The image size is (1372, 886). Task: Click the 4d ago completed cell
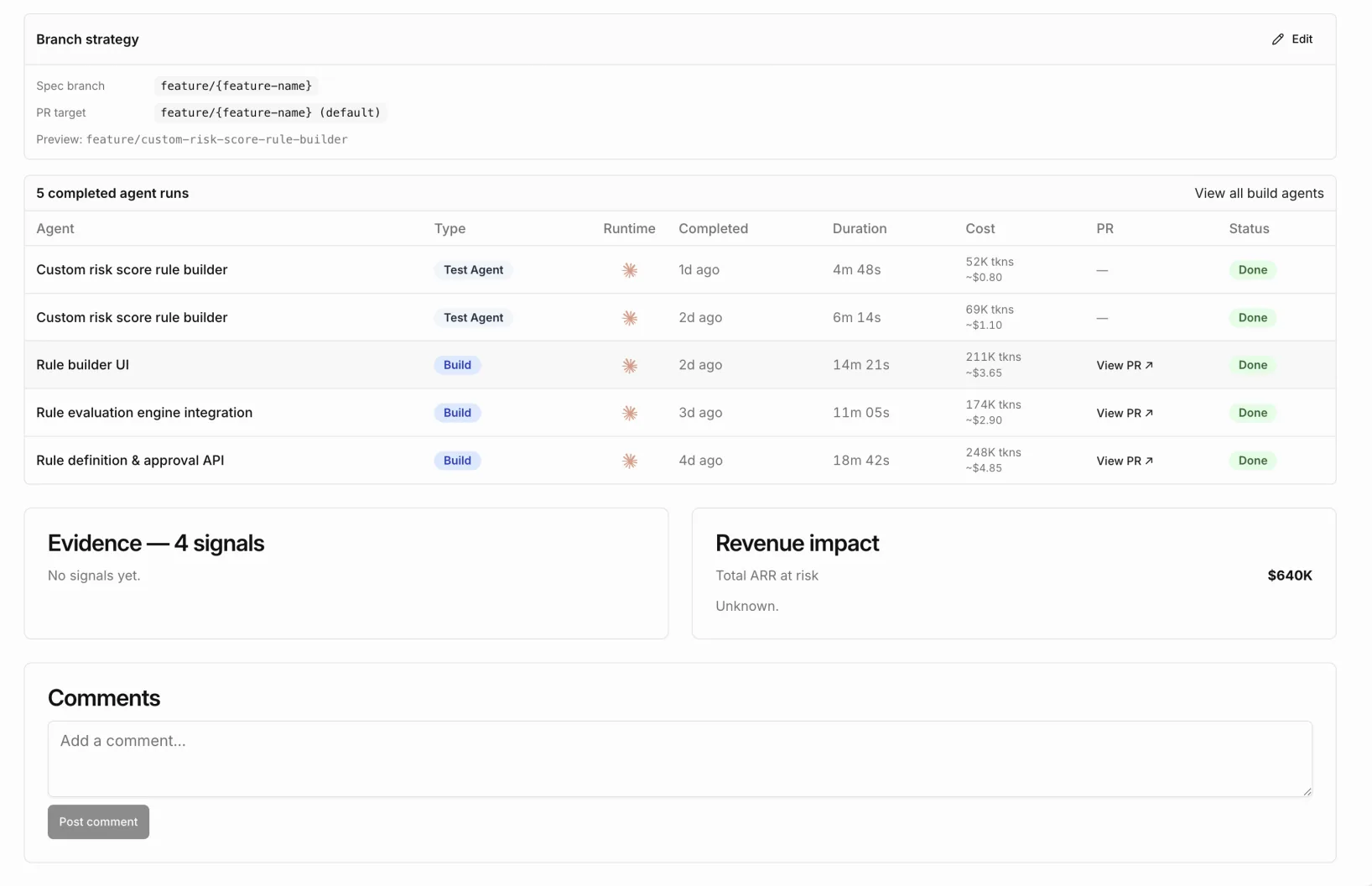click(x=700, y=461)
